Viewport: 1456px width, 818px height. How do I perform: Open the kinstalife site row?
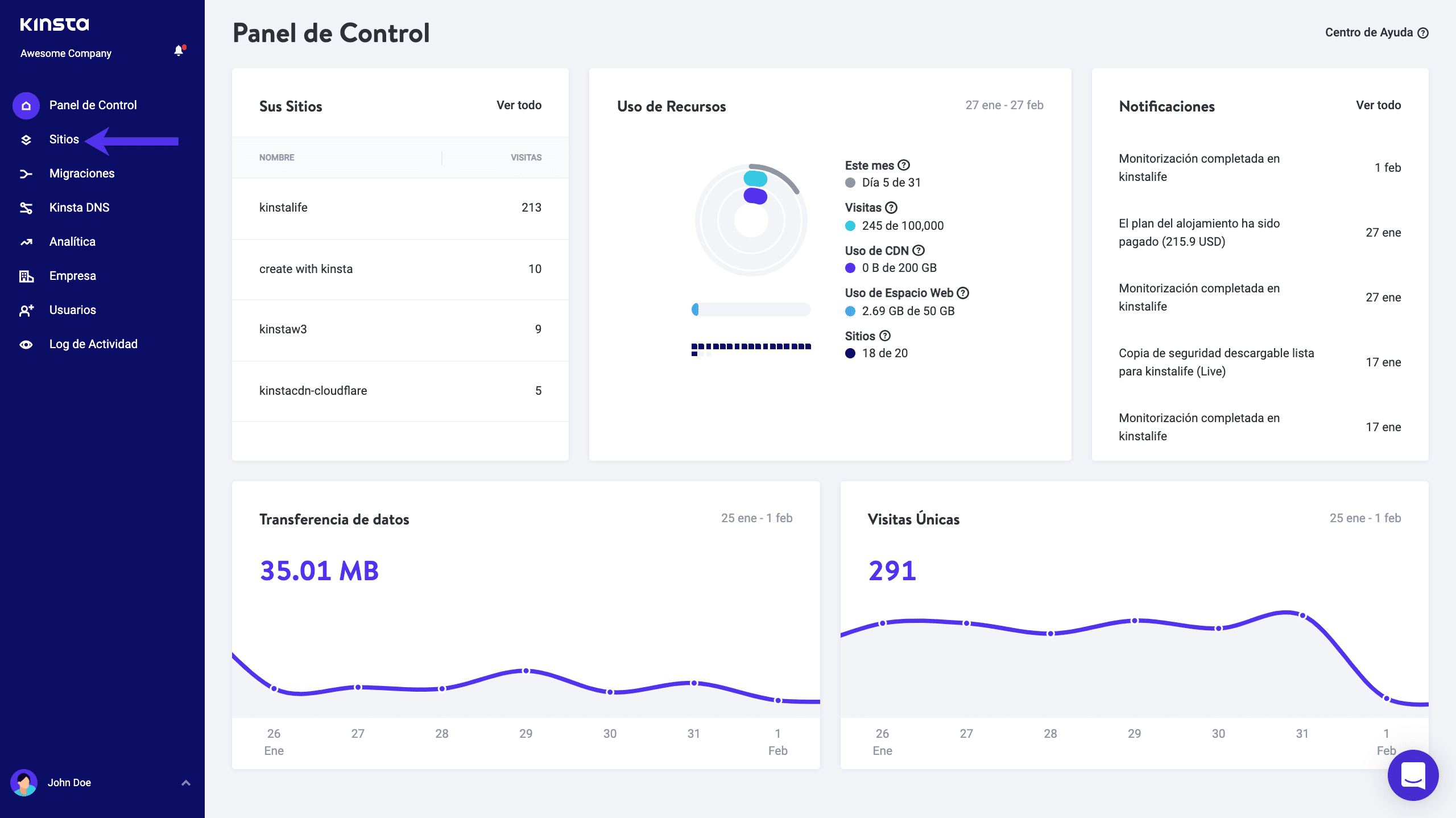point(283,208)
